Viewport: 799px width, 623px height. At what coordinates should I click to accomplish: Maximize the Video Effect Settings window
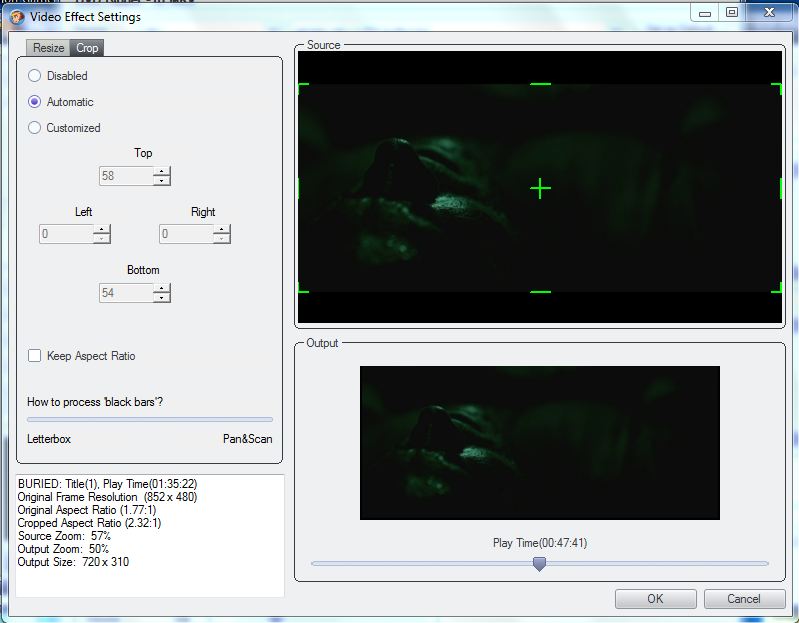point(732,13)
